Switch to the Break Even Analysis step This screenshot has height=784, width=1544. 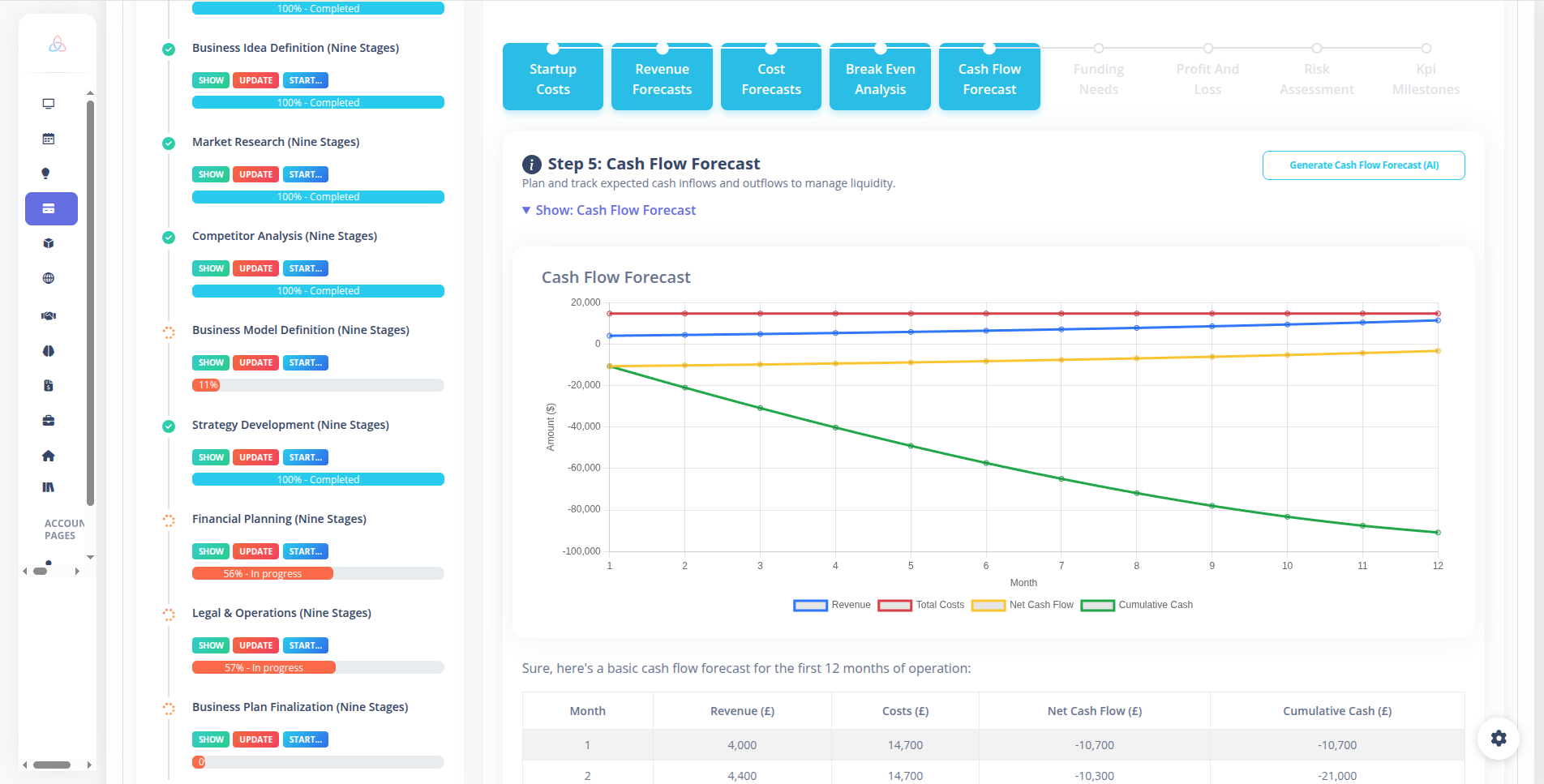click(x=880, y=79)
